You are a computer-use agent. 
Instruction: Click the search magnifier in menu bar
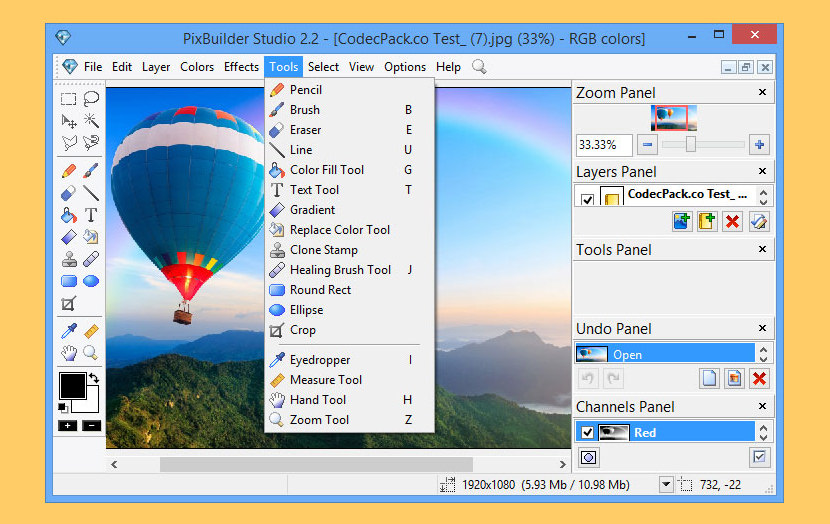479,67
